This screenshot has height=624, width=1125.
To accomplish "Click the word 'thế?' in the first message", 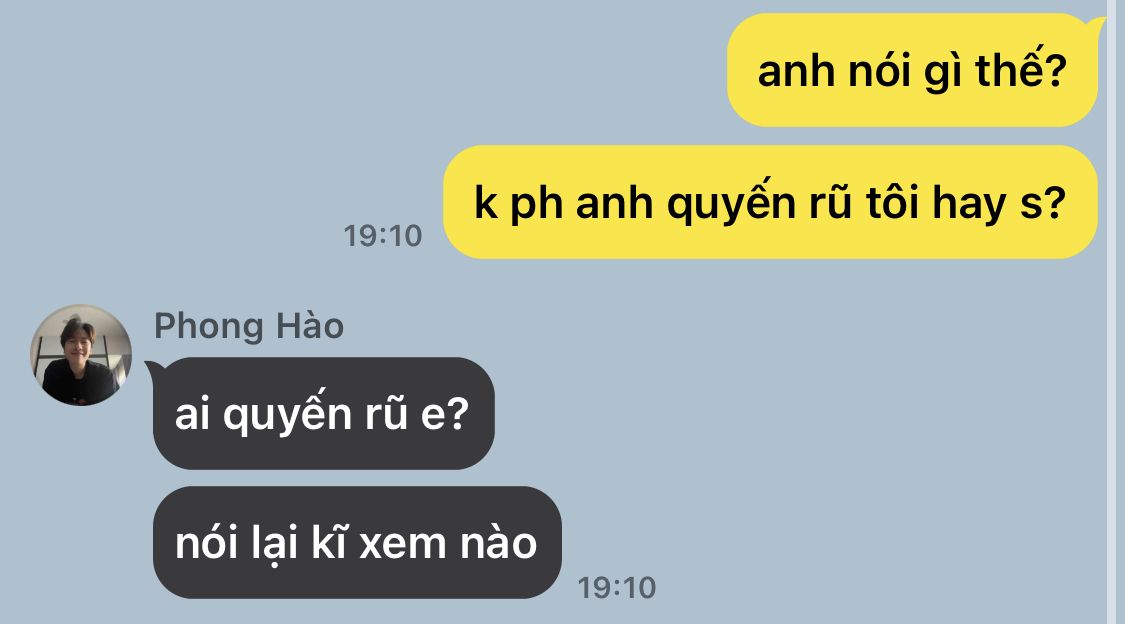I will tap(1021, 70).
